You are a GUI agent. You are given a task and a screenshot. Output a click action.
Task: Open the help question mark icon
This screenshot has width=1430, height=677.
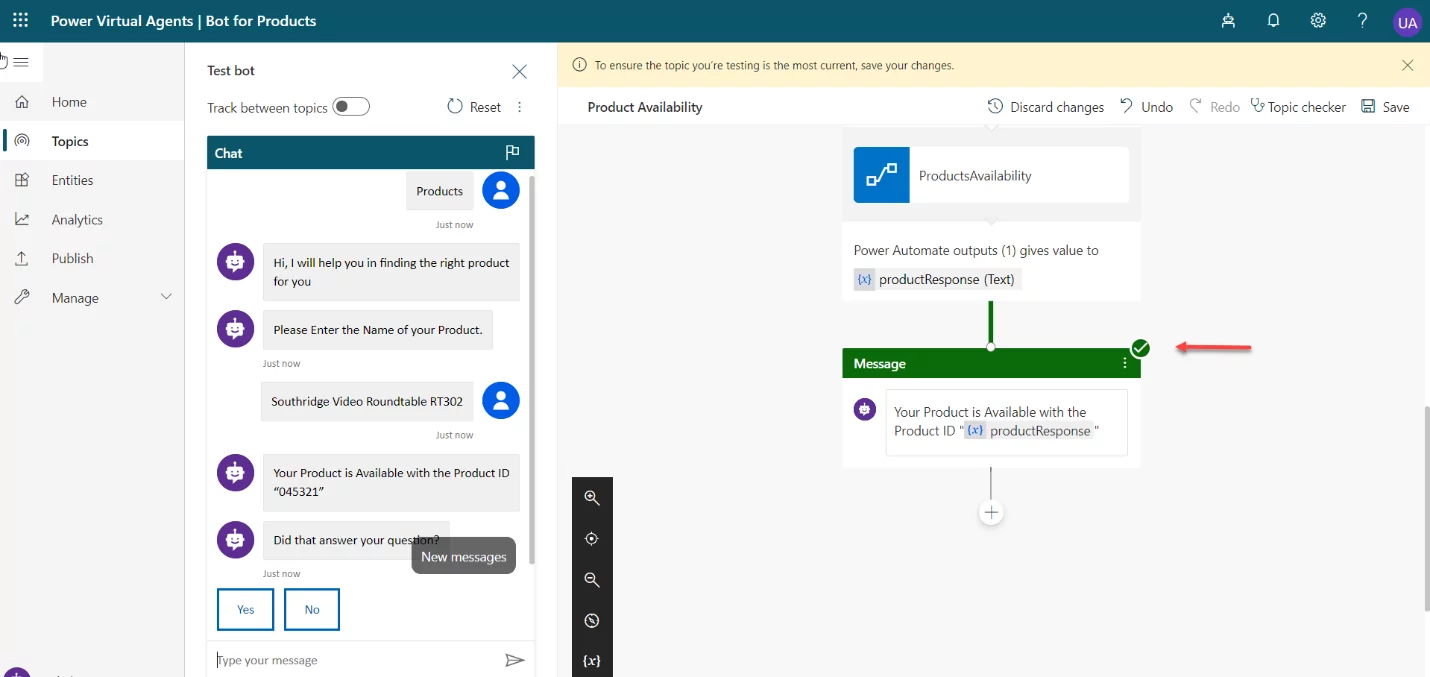point(1362,21)
